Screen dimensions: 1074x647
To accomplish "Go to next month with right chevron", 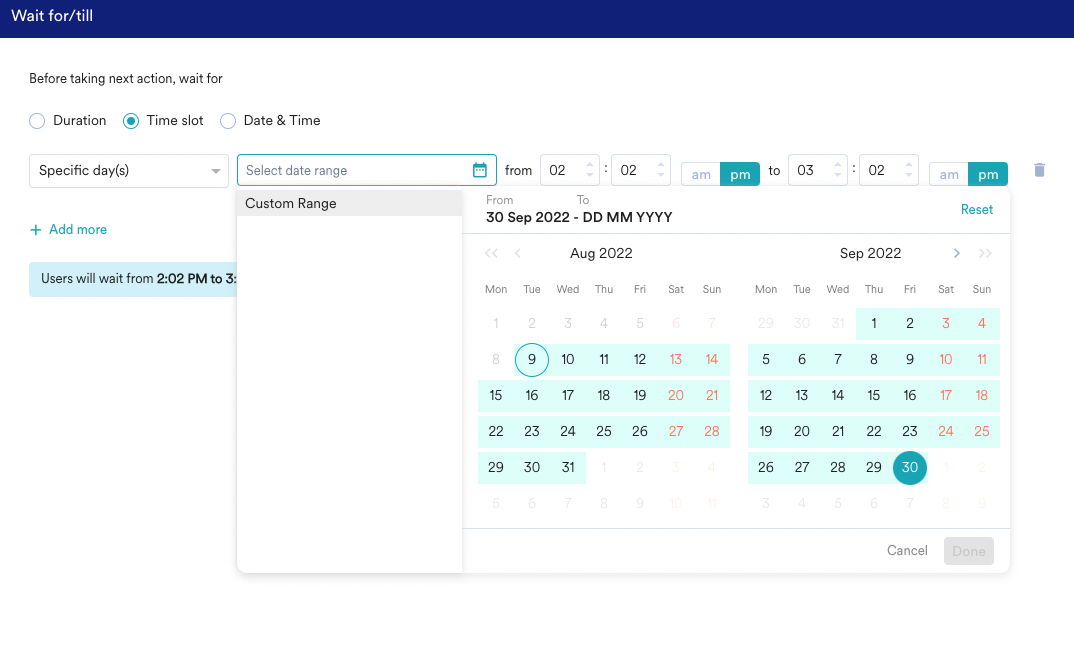I will 957,254.
